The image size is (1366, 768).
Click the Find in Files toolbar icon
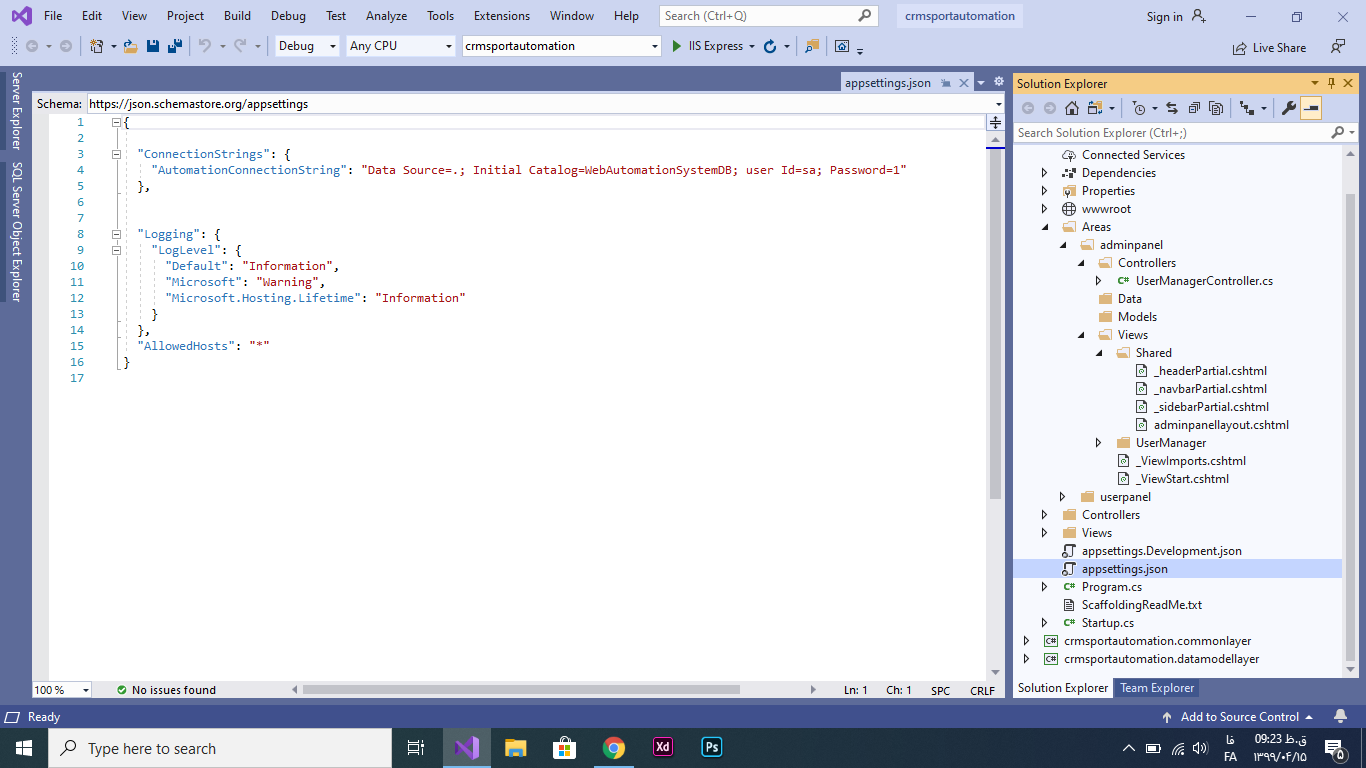[x=811, y=46]
